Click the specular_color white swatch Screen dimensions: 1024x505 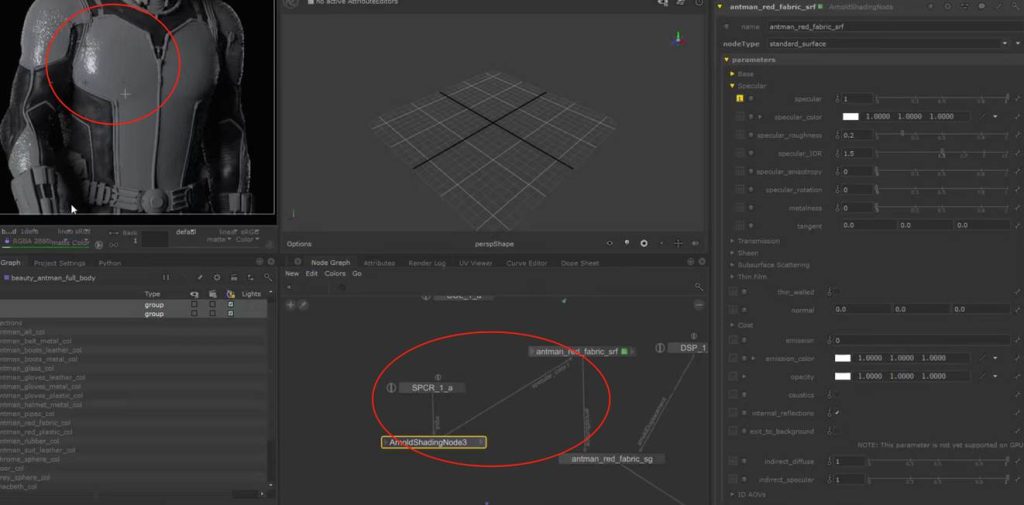pyautogui.click(x=850, y=117)
